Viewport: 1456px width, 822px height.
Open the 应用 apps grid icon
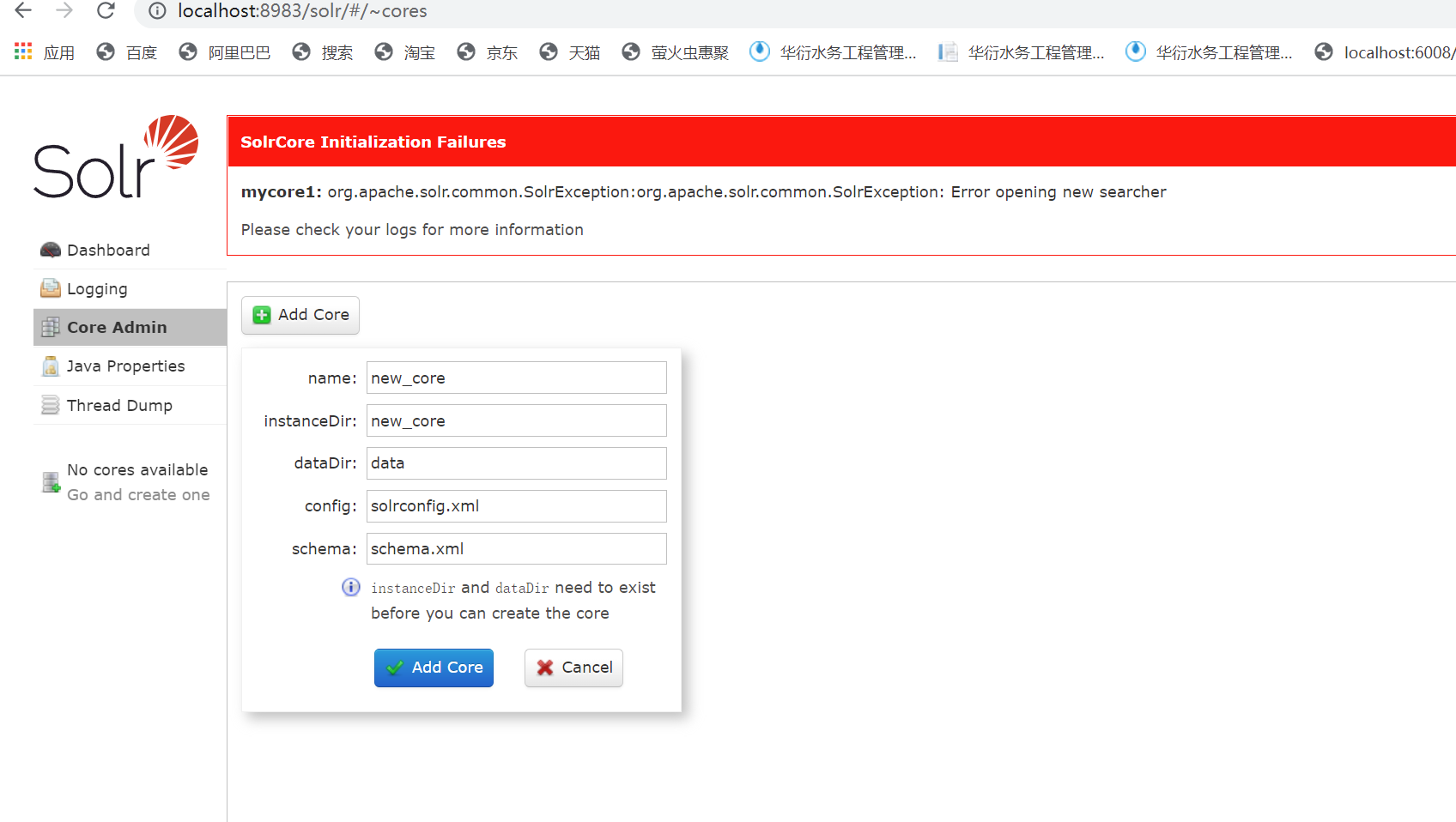[x=23, y=51]
